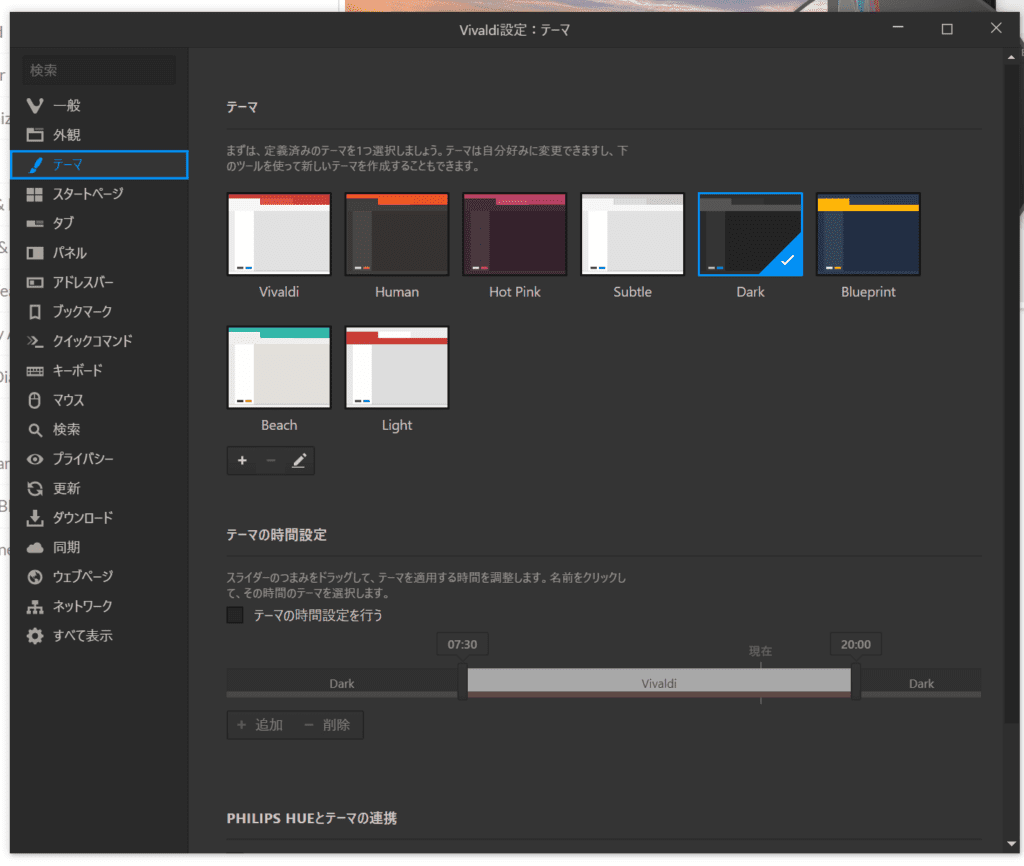Viewport: 1024px width, 866px height.
Task: Click the ウェブページ globe icon
Action: pyautogui.click(x=35, y=577)
